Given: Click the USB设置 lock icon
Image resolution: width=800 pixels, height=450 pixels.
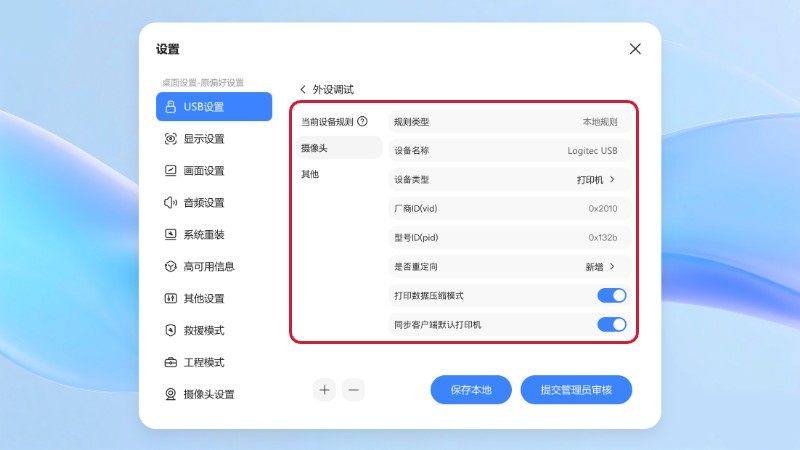Looking at the screenshot, I should tap(170, 107).
